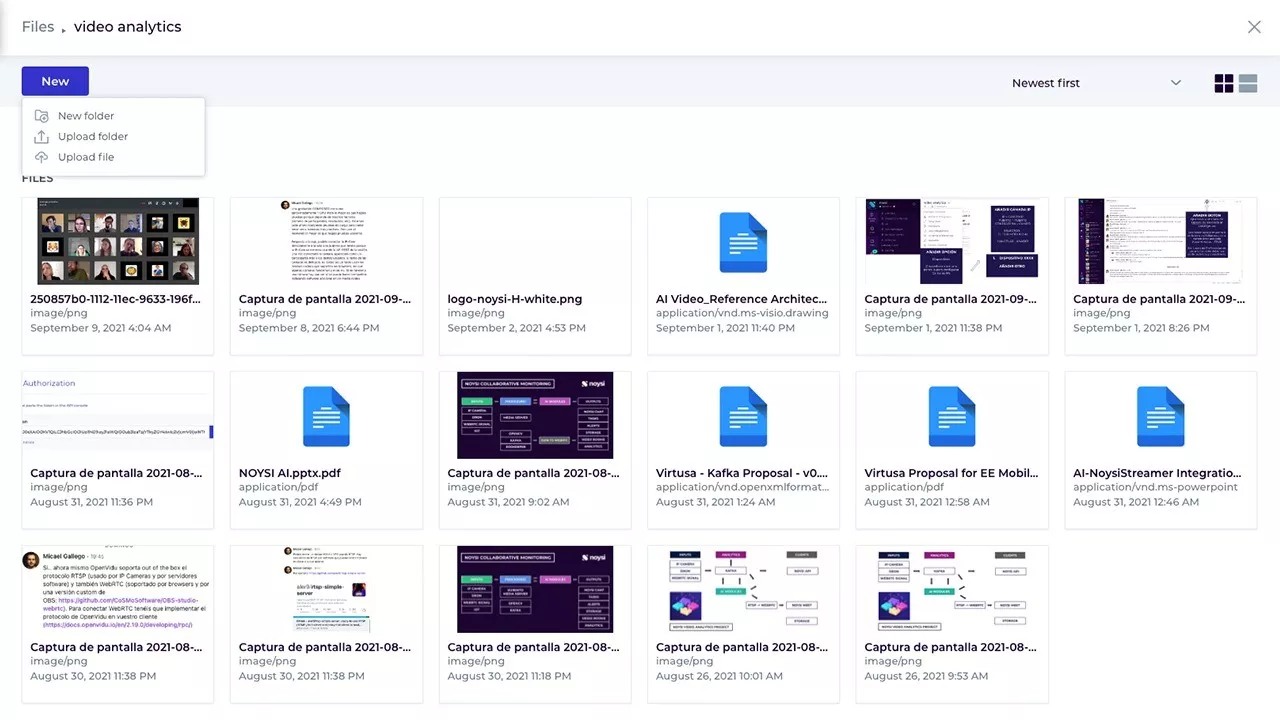Open the AI Video_Reference Architecture document icon
This screenshot has width=1280, height=720.
pyautogui.click(x=743, y=242)
